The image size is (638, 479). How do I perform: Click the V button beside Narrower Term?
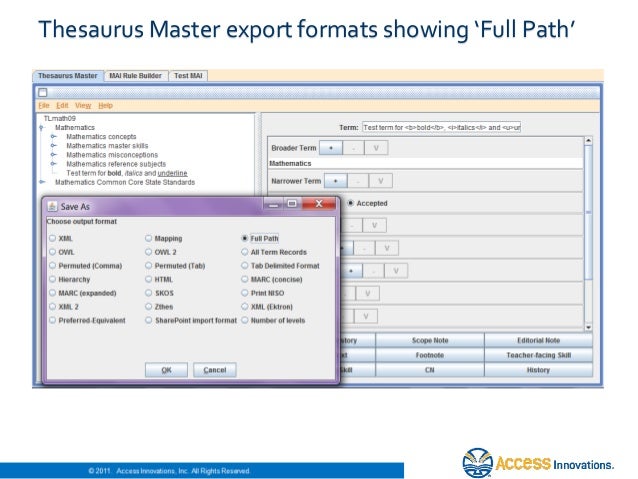coord(380,181)
